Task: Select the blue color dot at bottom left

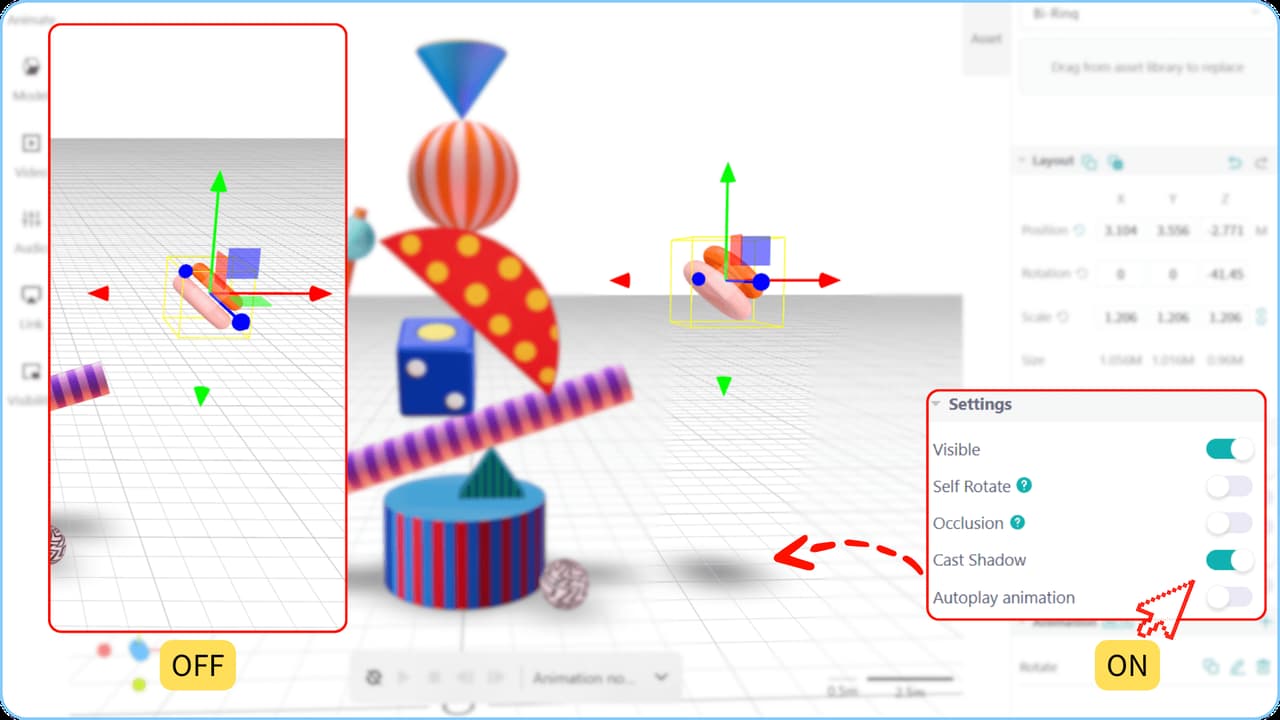Action: [138, 653]
